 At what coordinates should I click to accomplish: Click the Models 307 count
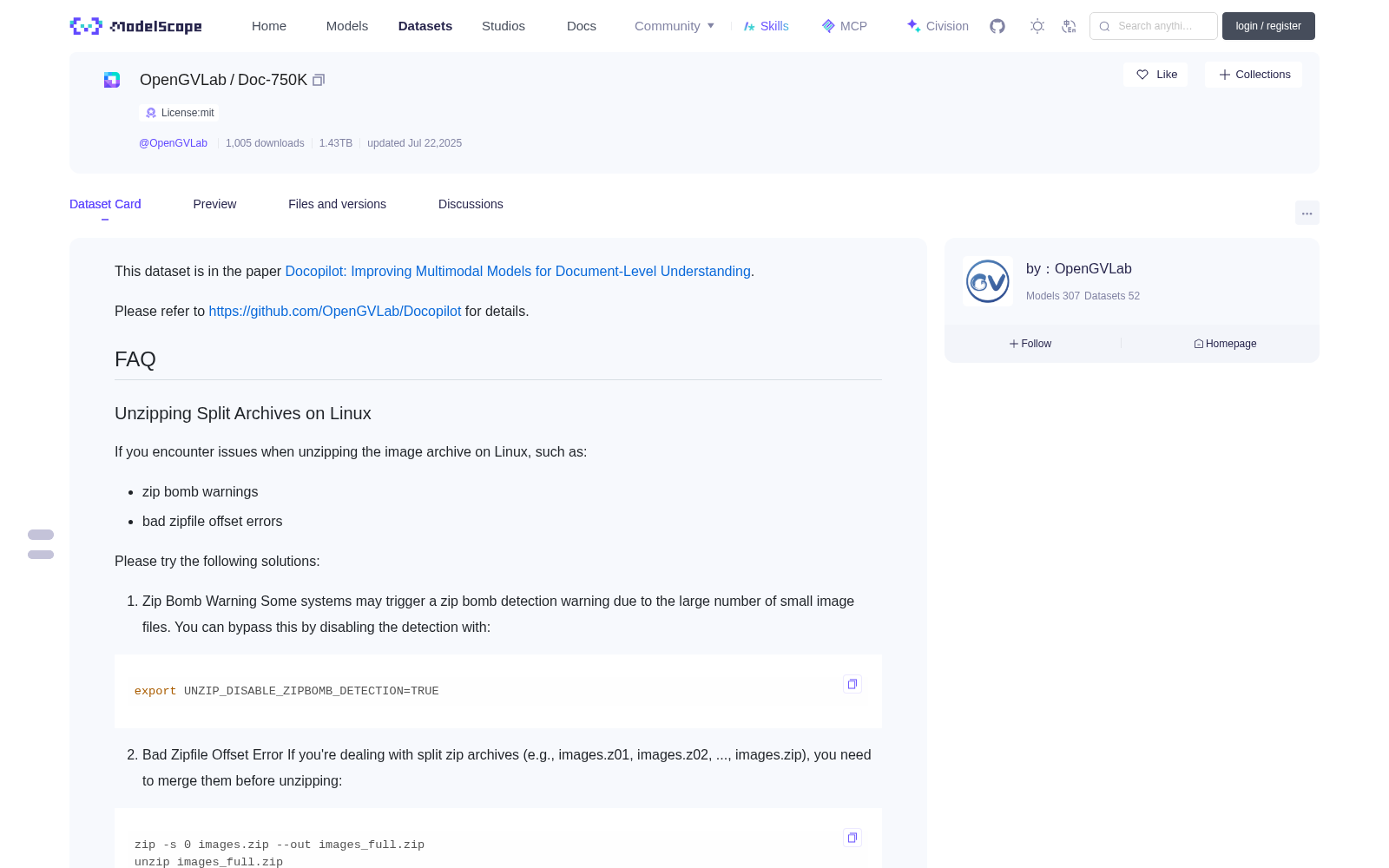click(x=1053, y=296)
